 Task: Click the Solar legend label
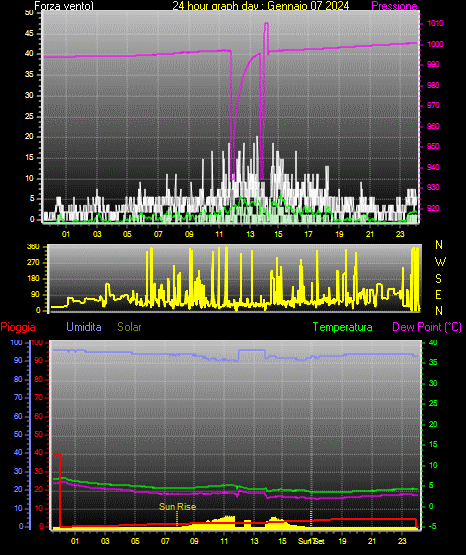pos(129,327)
